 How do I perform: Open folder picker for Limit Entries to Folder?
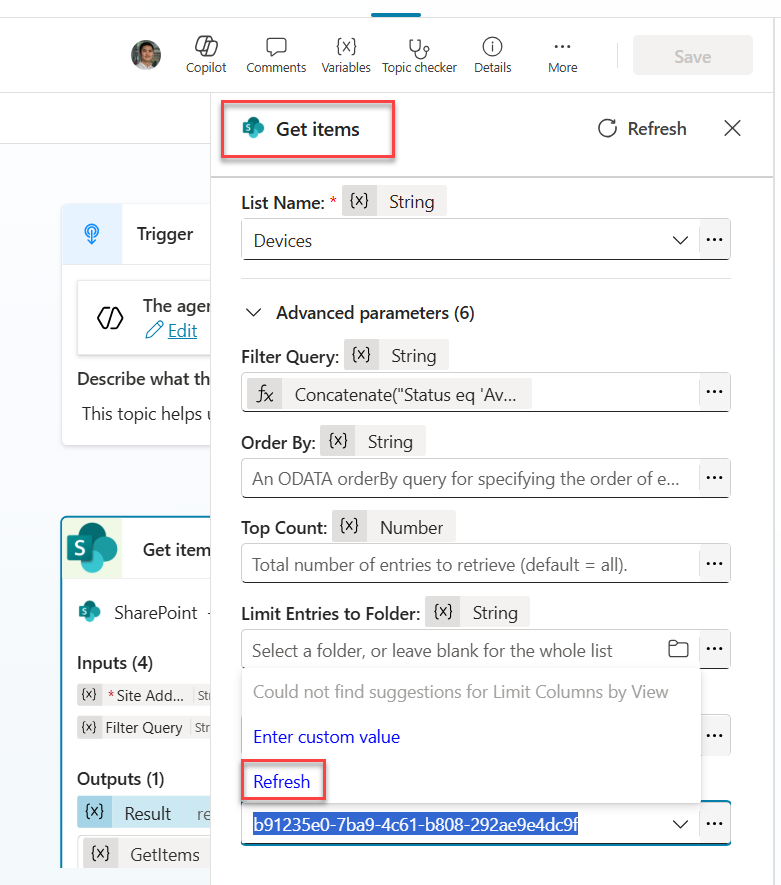679,650
